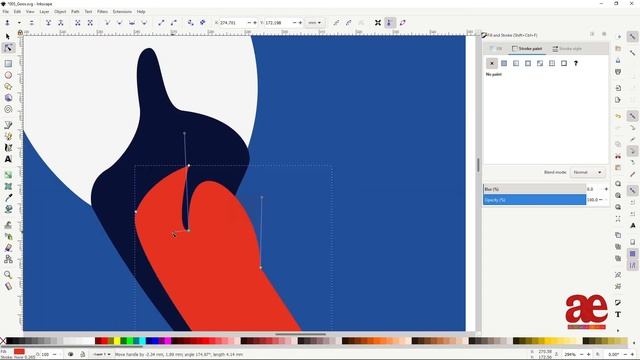Click the Delete selected nodes button

(31, 23)
